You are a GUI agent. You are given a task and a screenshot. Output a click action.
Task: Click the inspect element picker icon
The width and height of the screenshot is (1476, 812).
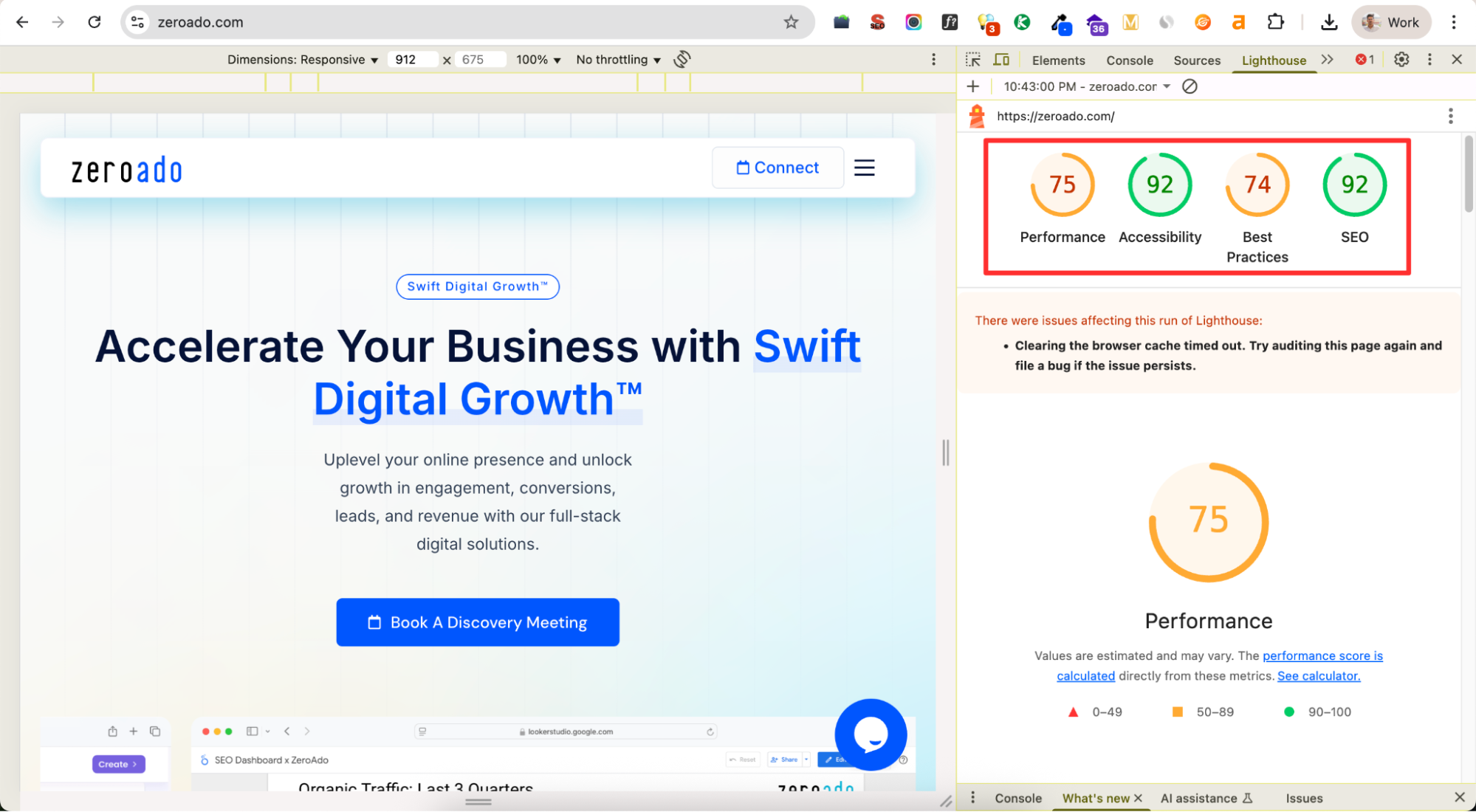pos(973,60)
